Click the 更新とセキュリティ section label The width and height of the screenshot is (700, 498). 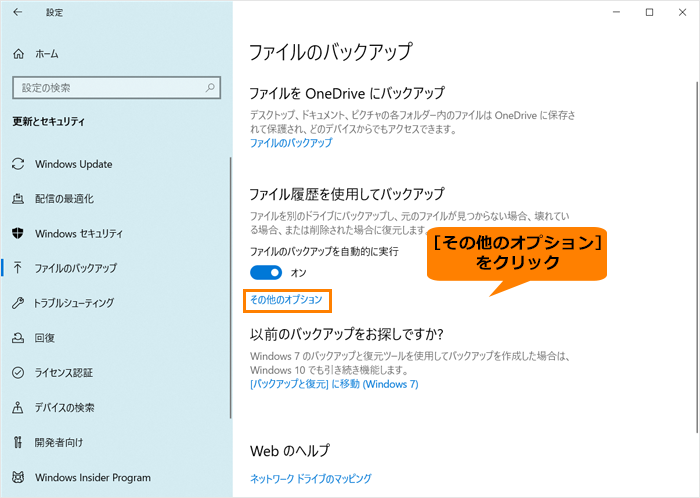[x=49, y=121]
